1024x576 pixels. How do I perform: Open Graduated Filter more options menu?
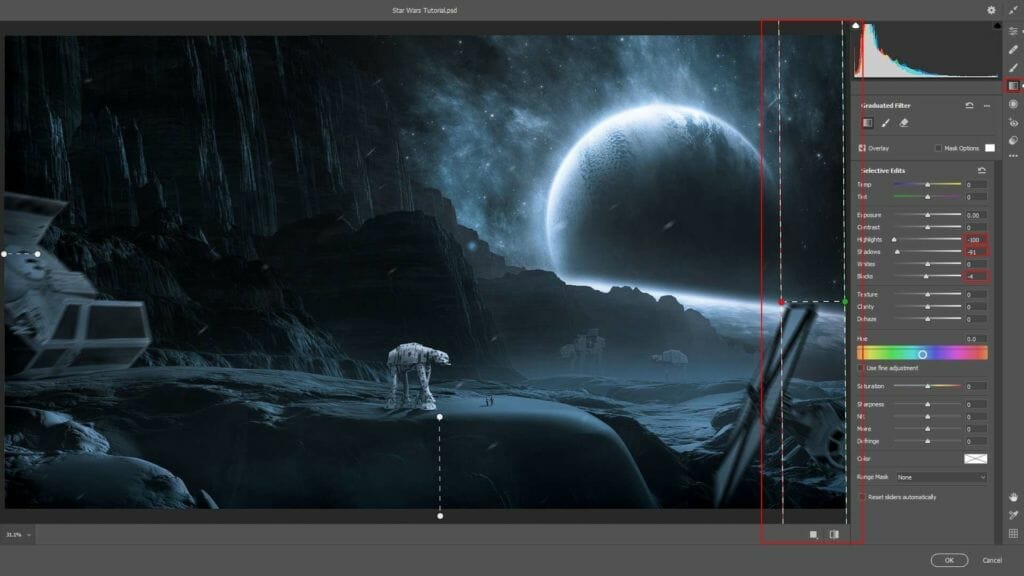tap(987, 105)
